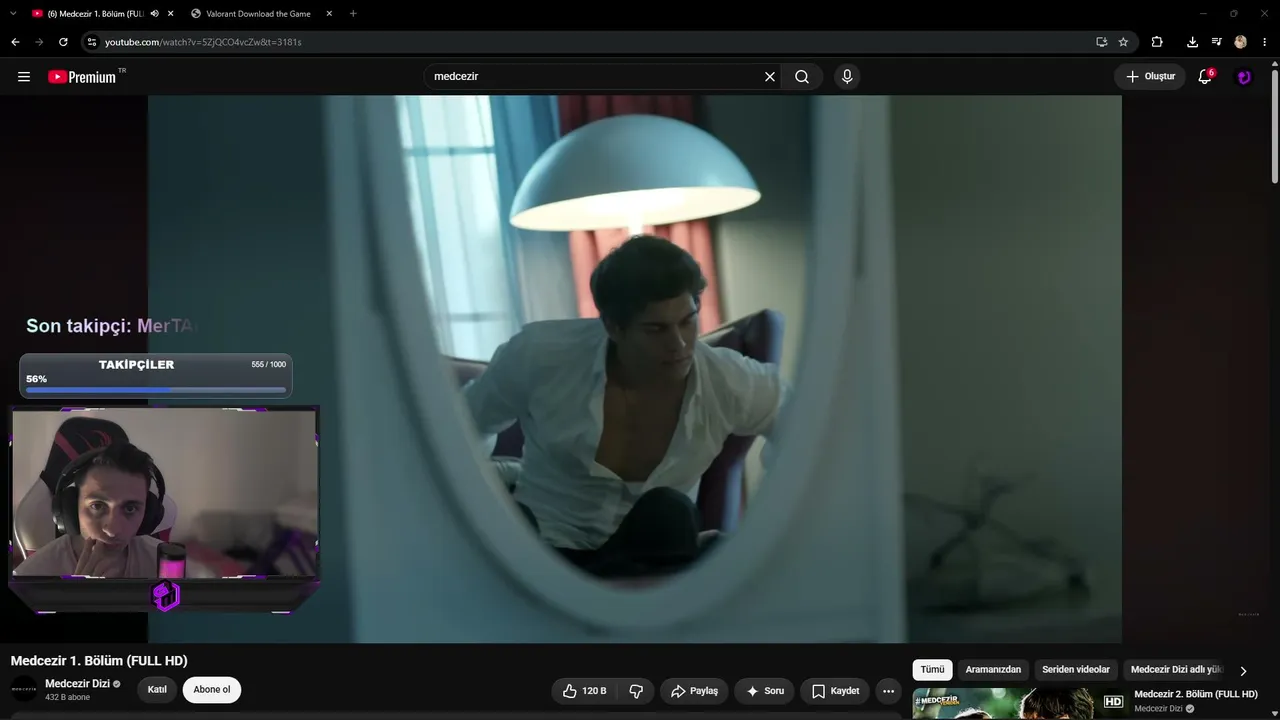
Task: Open YouTube account avatar menu
Action: (1244, 77)
